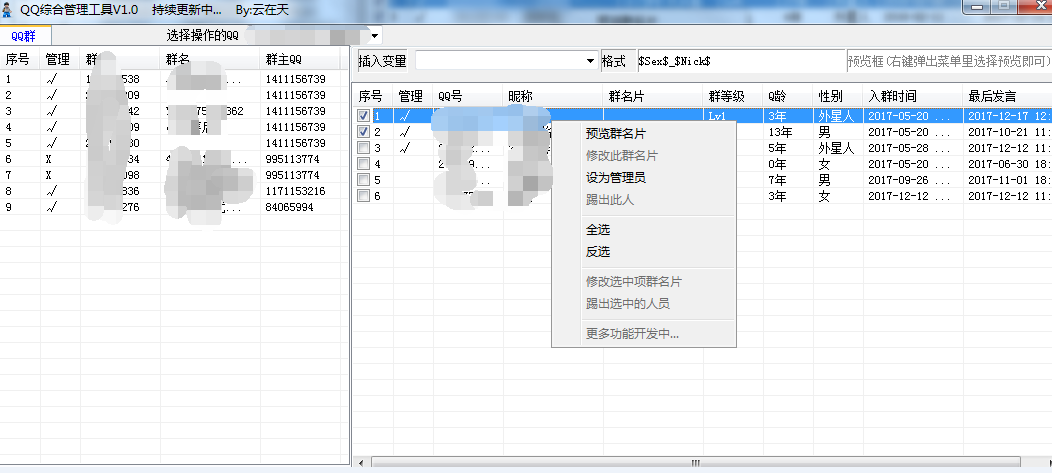
Task: Click 反选 in the context menu
Action: 598,252
